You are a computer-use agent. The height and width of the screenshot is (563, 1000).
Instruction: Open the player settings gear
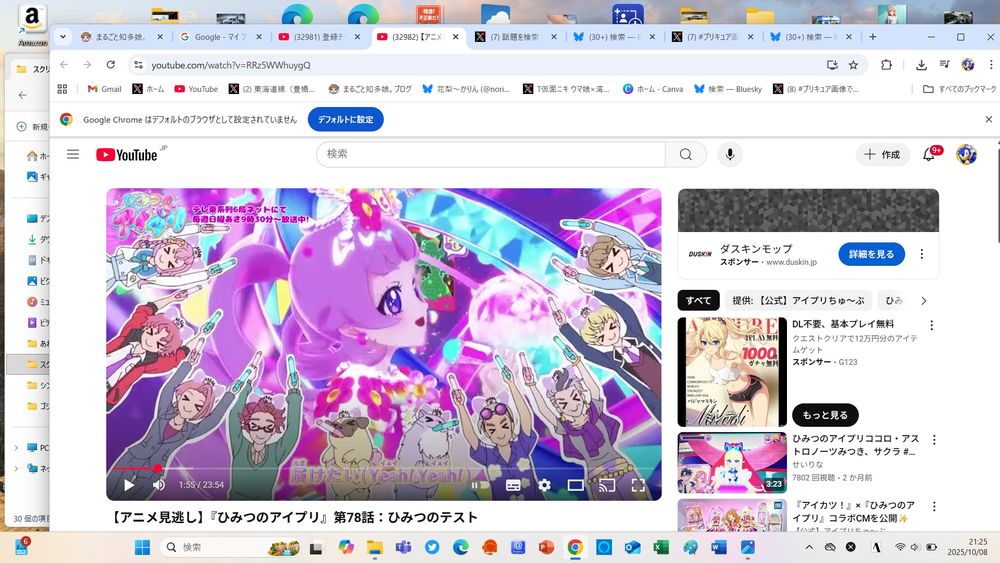click(544, 485)
